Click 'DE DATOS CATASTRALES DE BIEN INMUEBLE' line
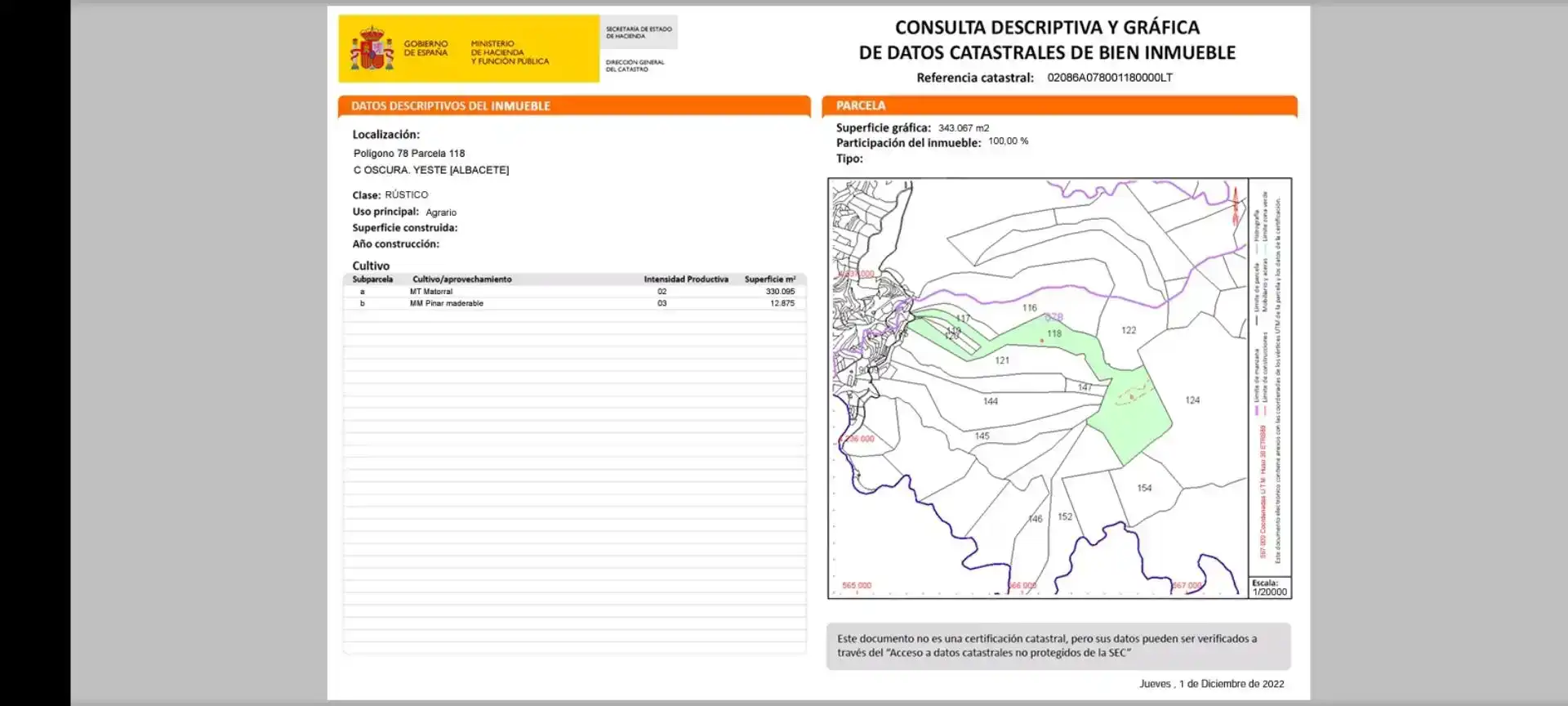The height and width of the screenshot is (706, 1568). [x=1047, y=52]
